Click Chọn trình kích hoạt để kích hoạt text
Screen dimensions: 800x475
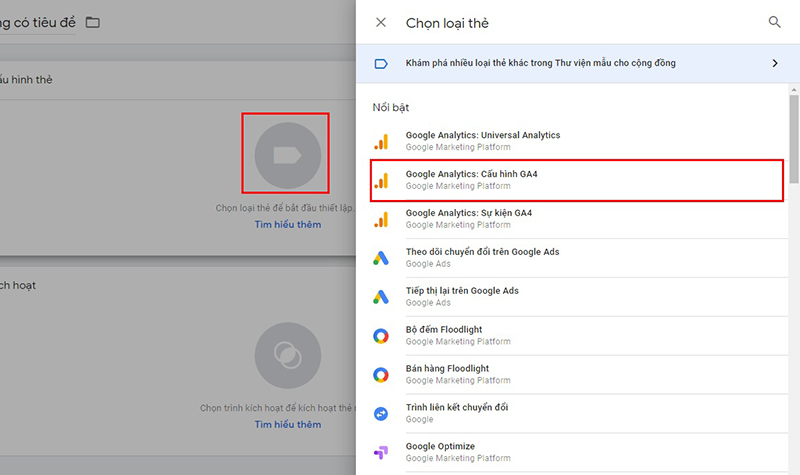click(277, 408)
